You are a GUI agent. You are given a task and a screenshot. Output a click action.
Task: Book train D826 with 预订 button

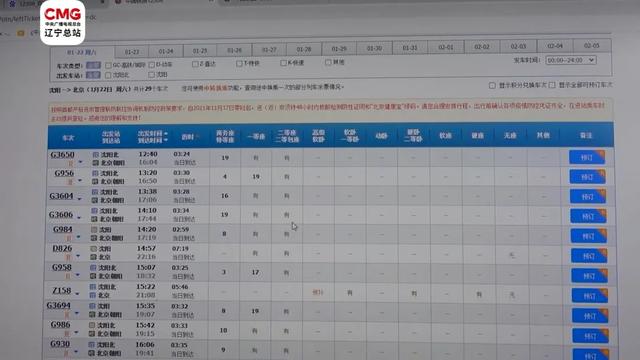pos(589,256)
